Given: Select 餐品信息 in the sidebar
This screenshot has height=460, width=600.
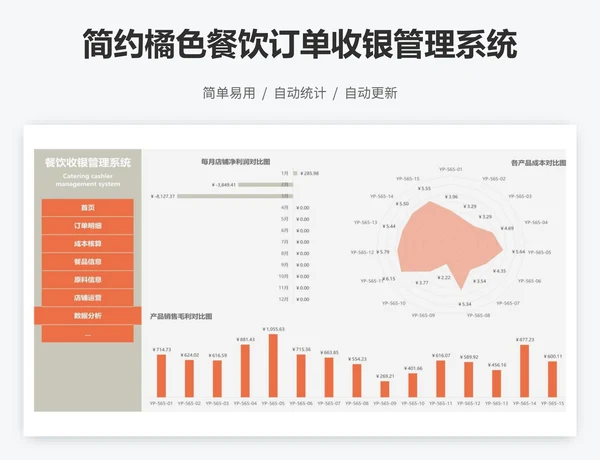Looking at the screenshot, I should [x=88, y=261].
